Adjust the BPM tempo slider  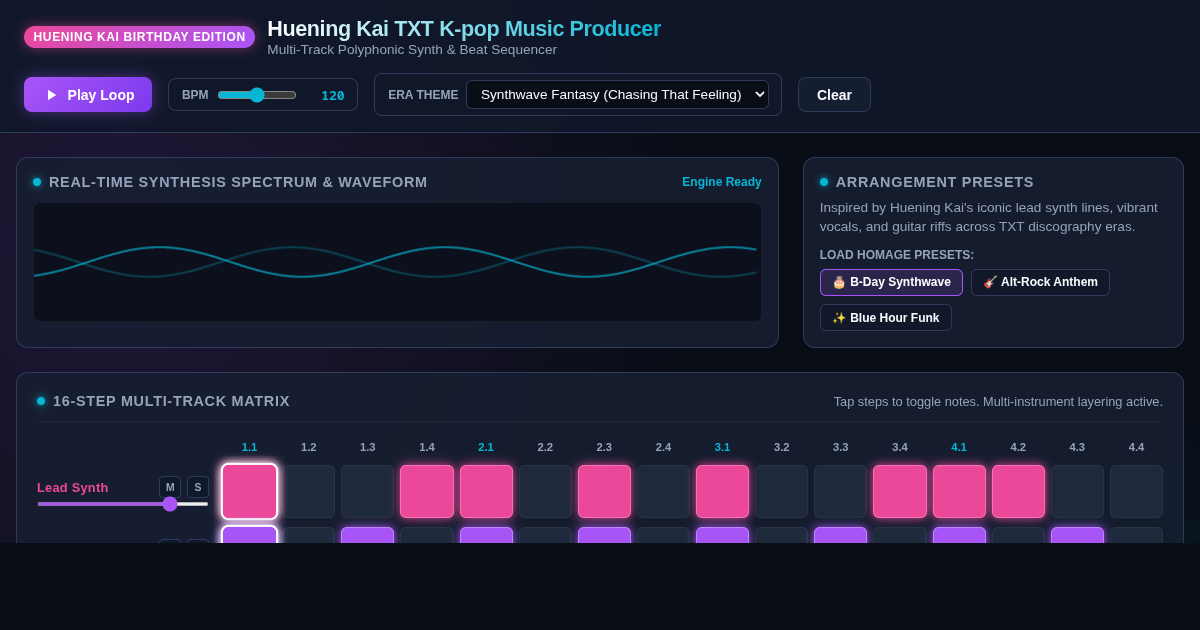click(257, 95)
